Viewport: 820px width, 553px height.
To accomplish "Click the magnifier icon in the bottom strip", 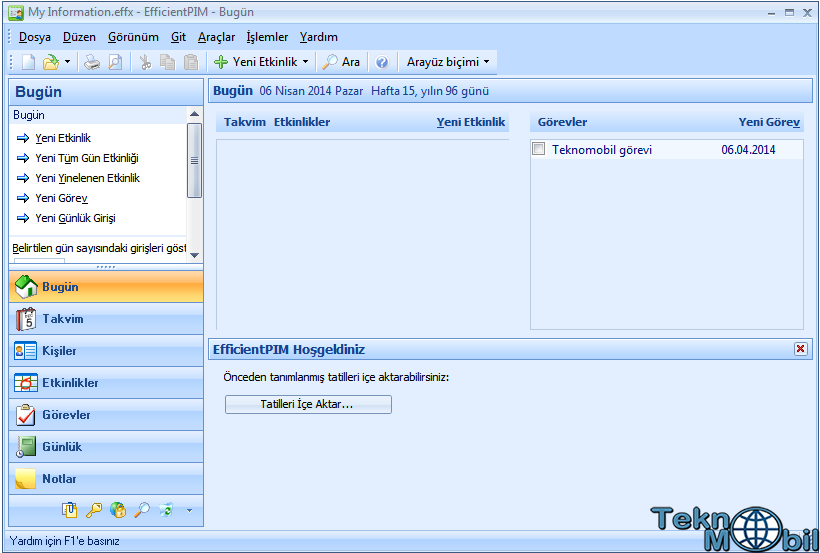I will pos(142,510).
